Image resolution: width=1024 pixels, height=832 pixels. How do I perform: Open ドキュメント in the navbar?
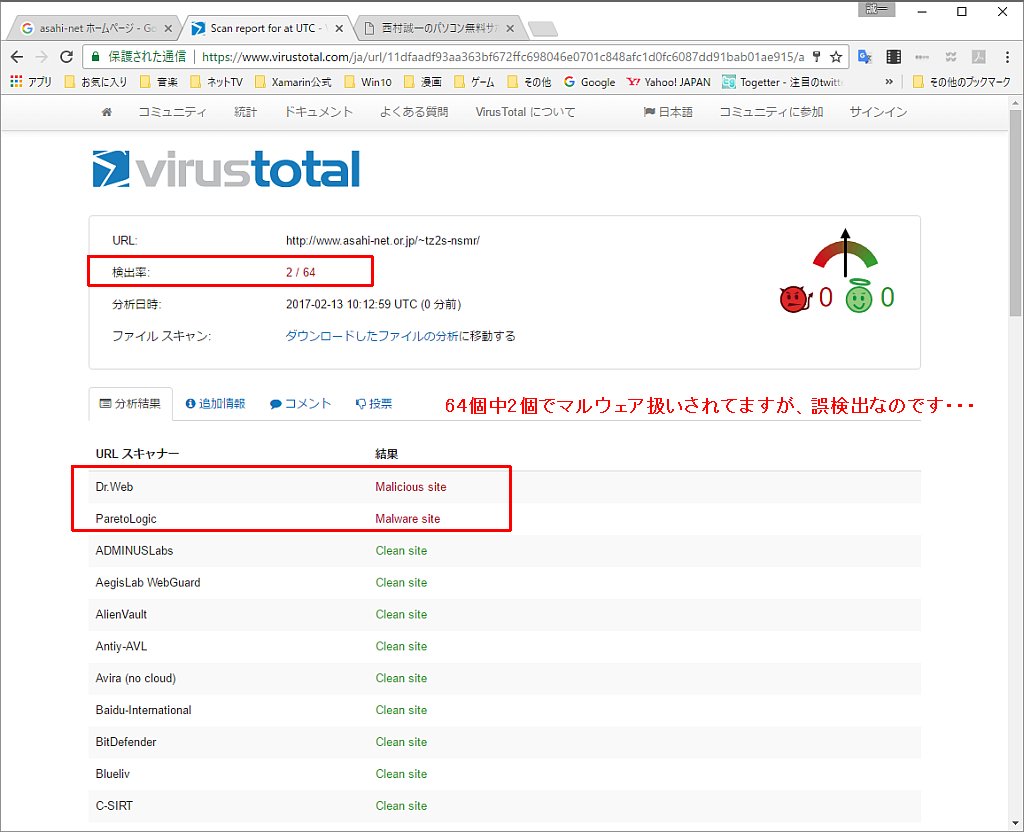[x=319, y=112]
